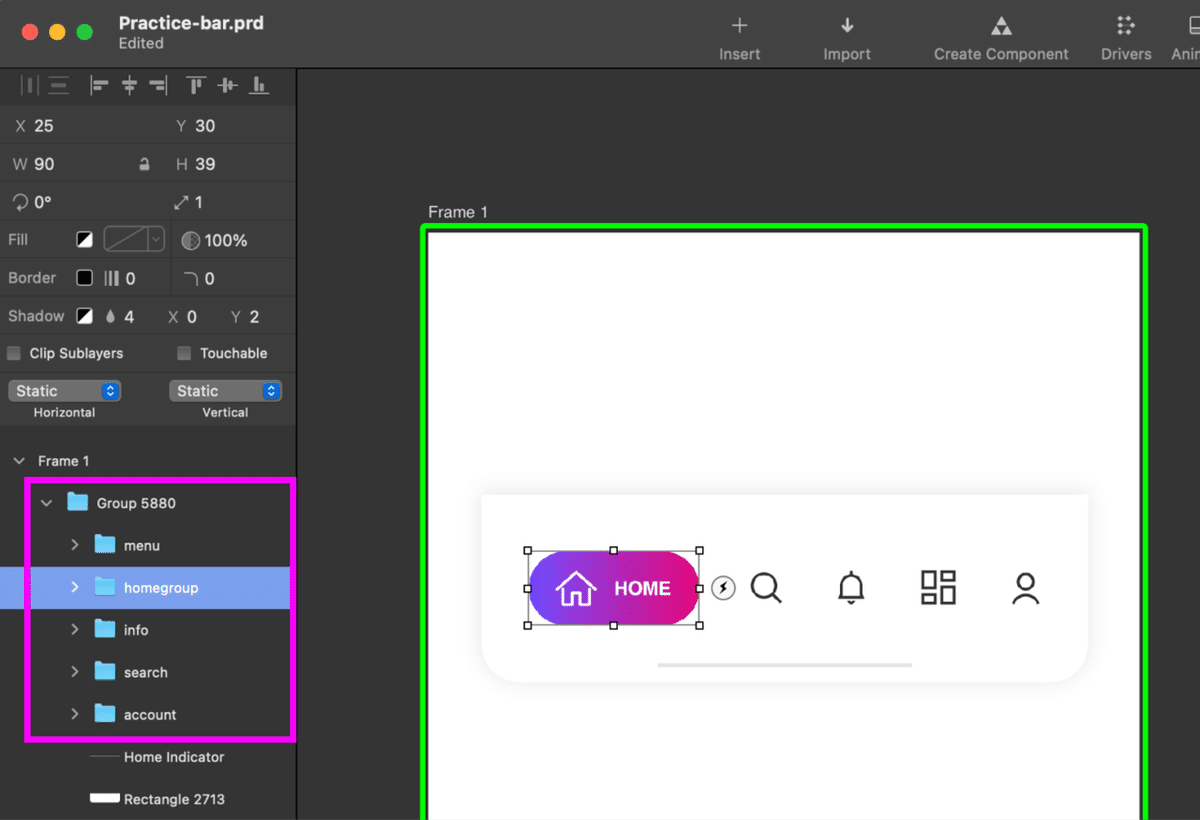Expand the account folder layer
The height and width of the screenshot is (820, 1200).
(x=74, y=714)
